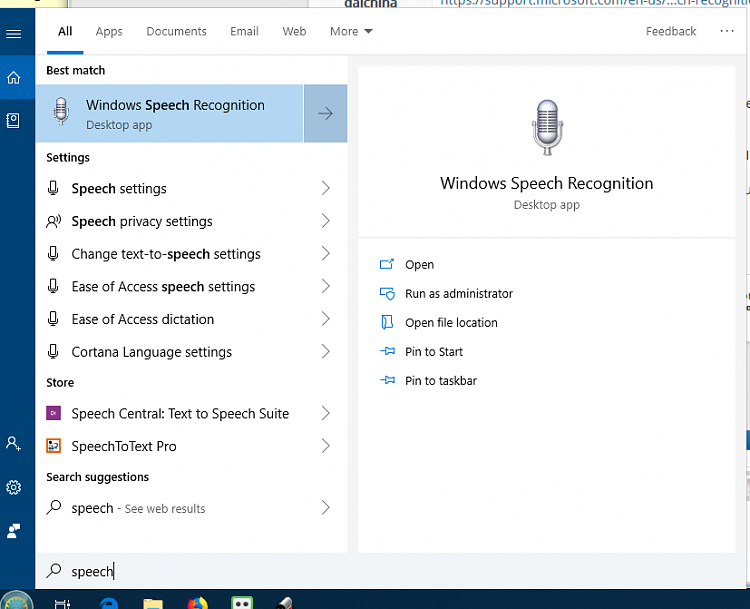The width and height of the screenshot is (750, 609).
Task: Click the microphone icon beside Change text-to-speech settings
Action: pos(53,254)
